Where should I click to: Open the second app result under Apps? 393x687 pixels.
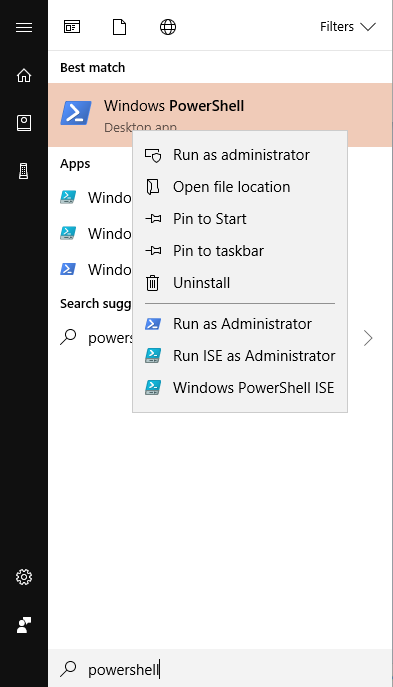90,234
